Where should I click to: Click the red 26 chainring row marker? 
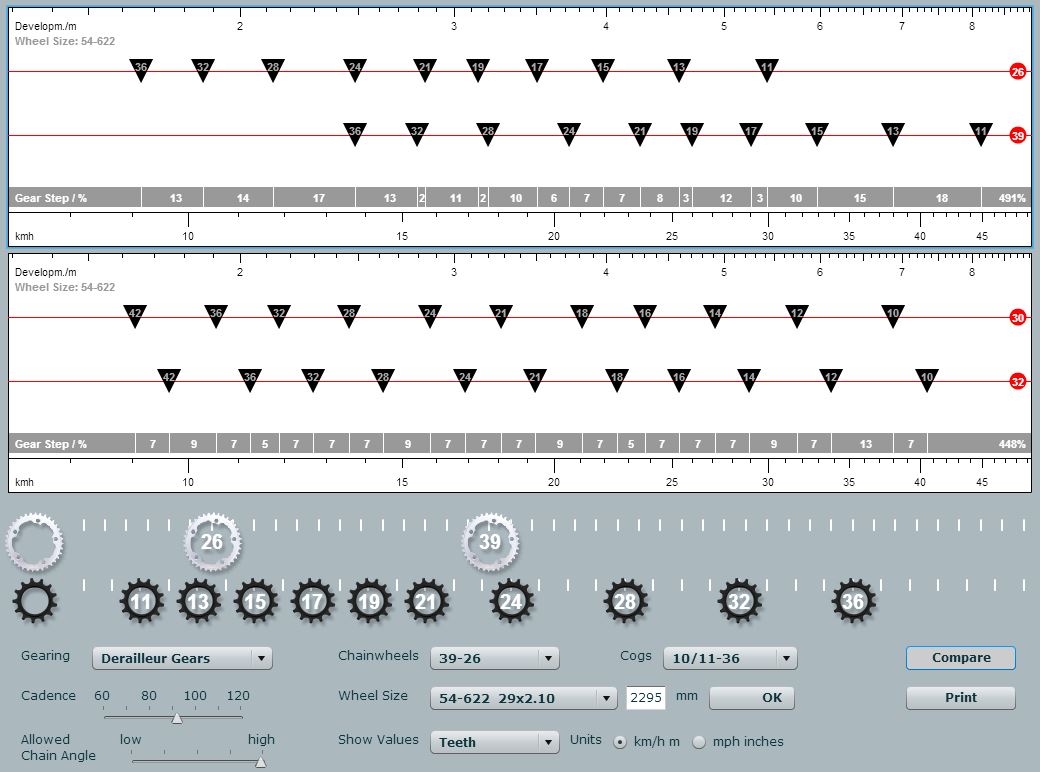tap(1018, 72)
